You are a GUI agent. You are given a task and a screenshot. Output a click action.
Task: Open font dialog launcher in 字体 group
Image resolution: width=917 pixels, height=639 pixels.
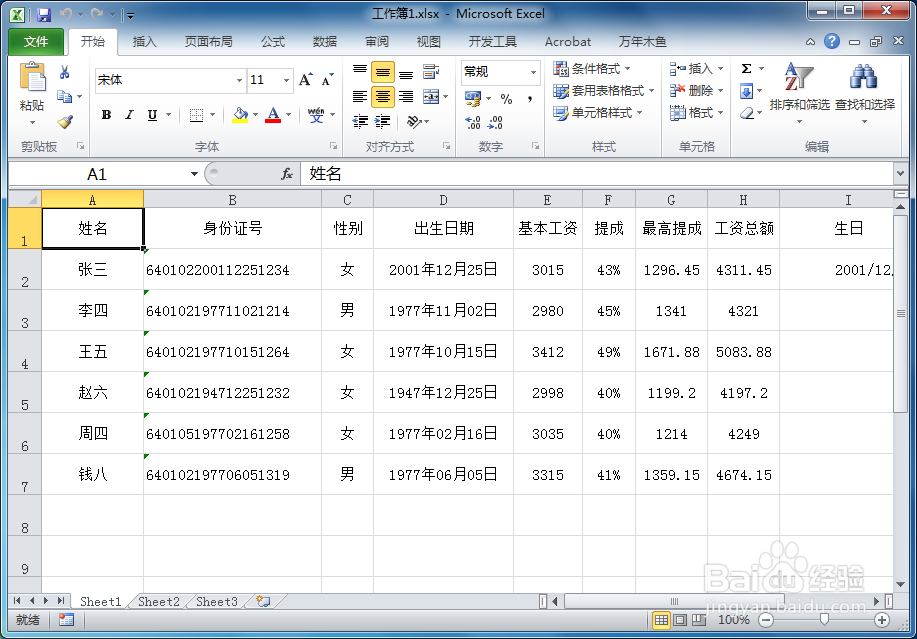[x=333, y=146]
